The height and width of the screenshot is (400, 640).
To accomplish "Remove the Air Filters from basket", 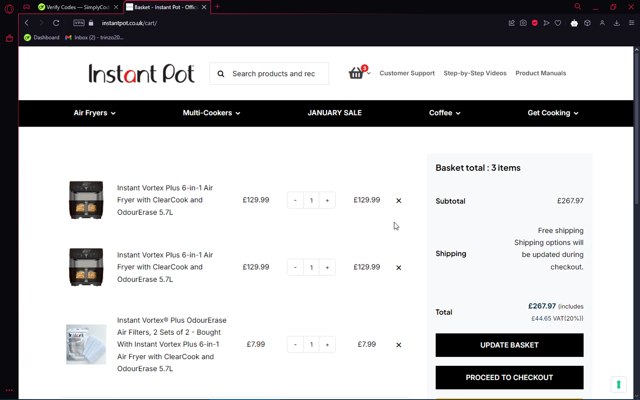I will (399, 345).
